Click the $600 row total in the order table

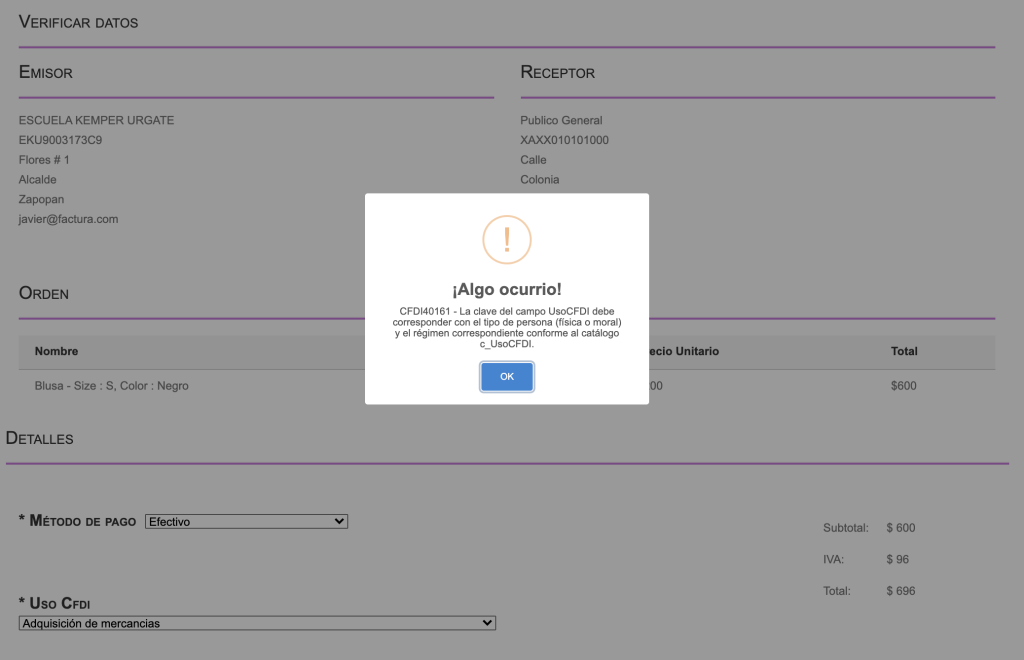click(x=904, y=386)
